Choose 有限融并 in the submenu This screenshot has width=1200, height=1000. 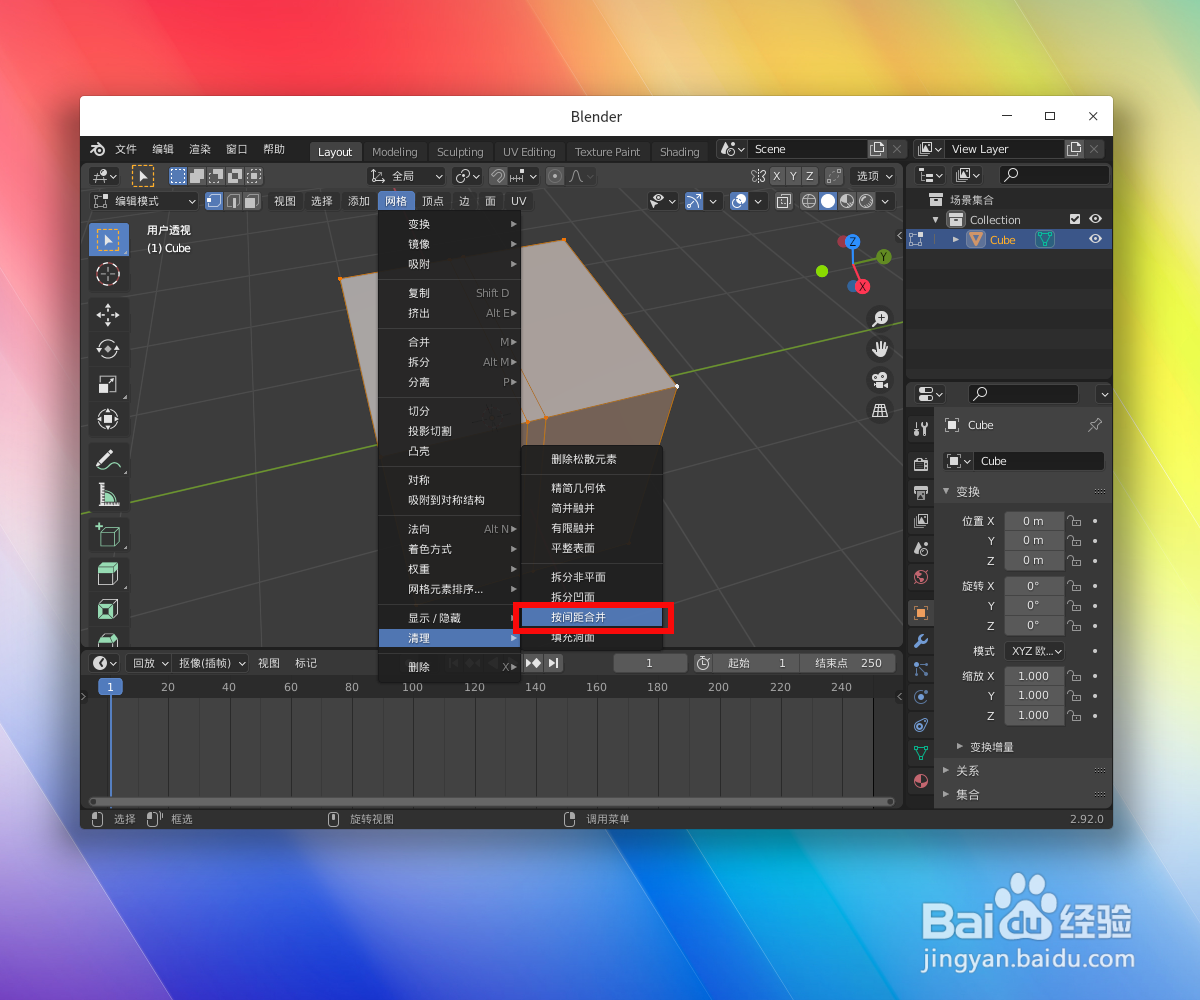[x=591, y=528]
